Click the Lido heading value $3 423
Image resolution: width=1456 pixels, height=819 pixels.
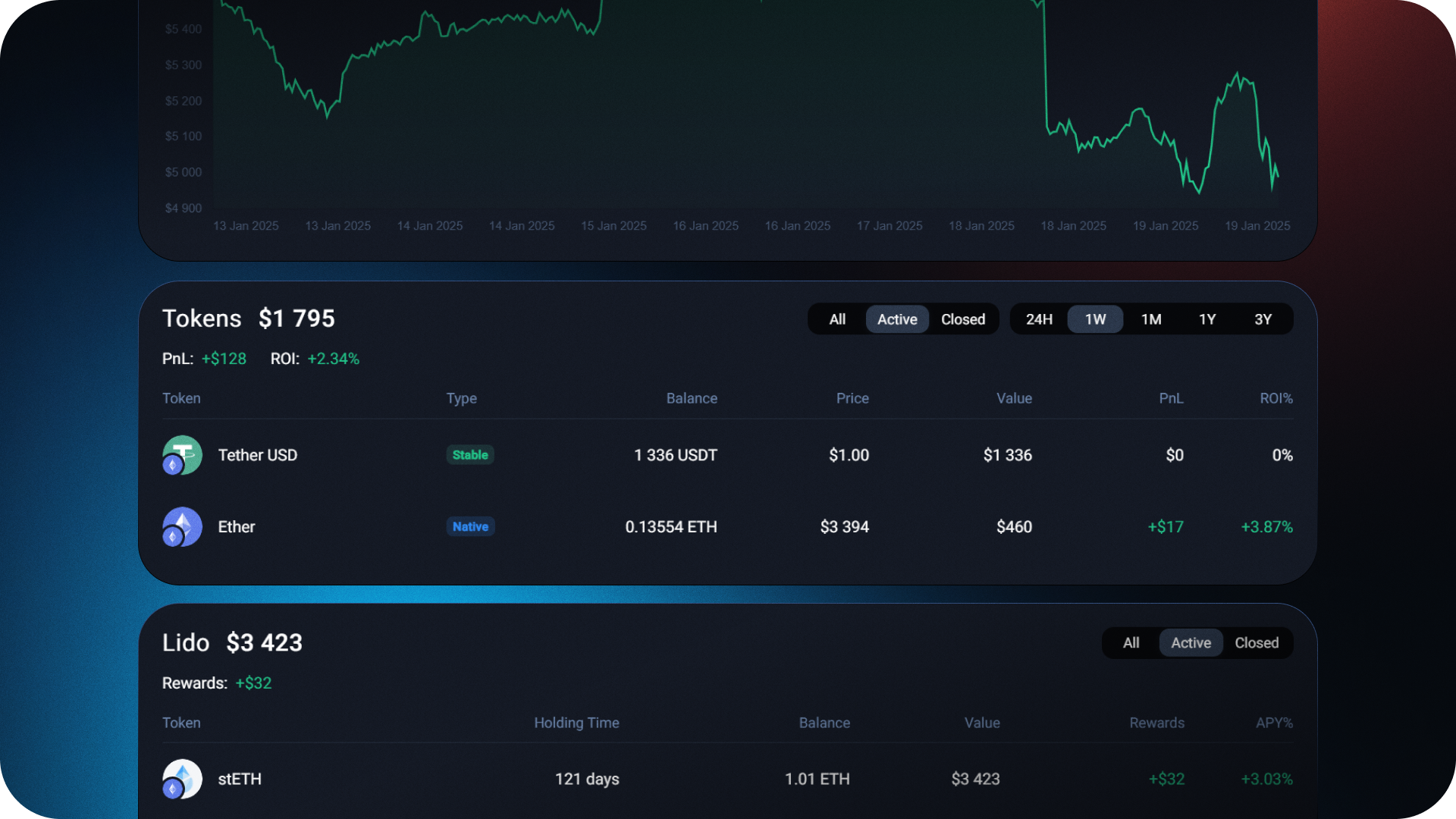[264, 642]
